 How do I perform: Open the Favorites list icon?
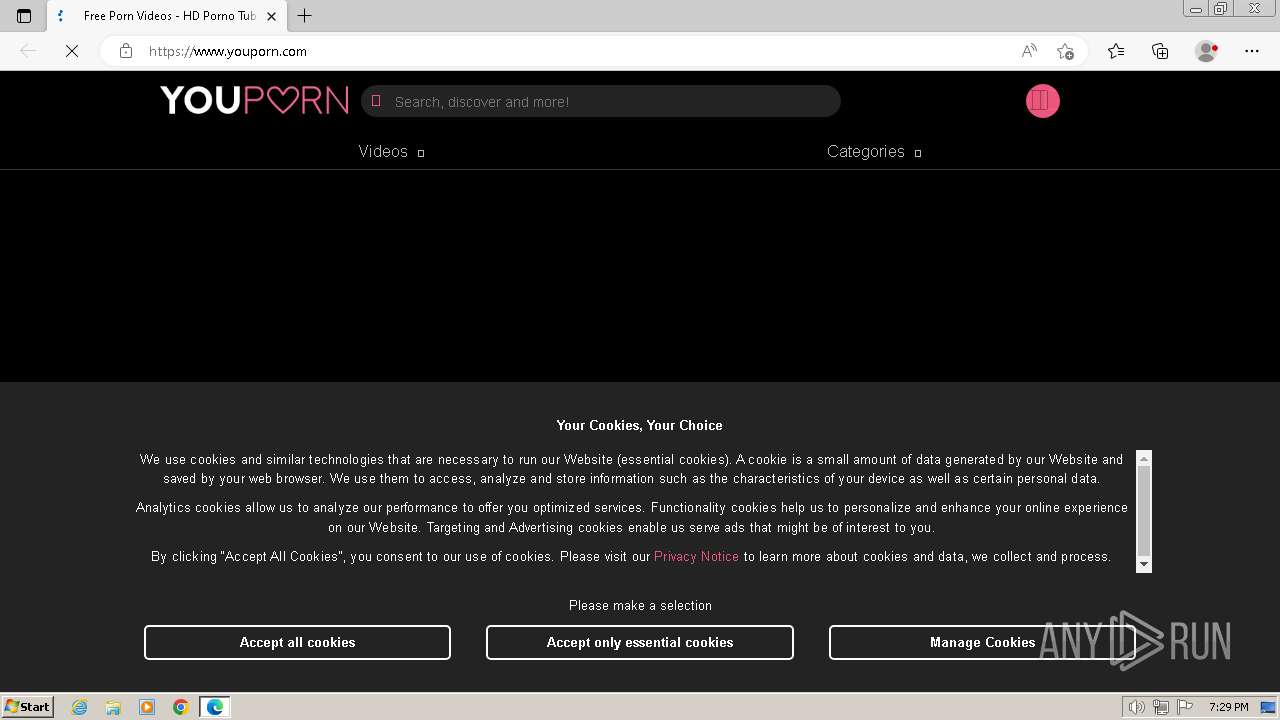1116,51
